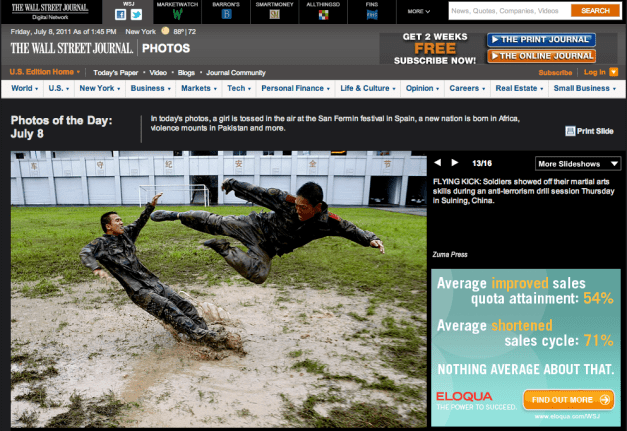Click the orange SEARCH button
This screenshot has height=431, width=627.
[x=595, y=11]
